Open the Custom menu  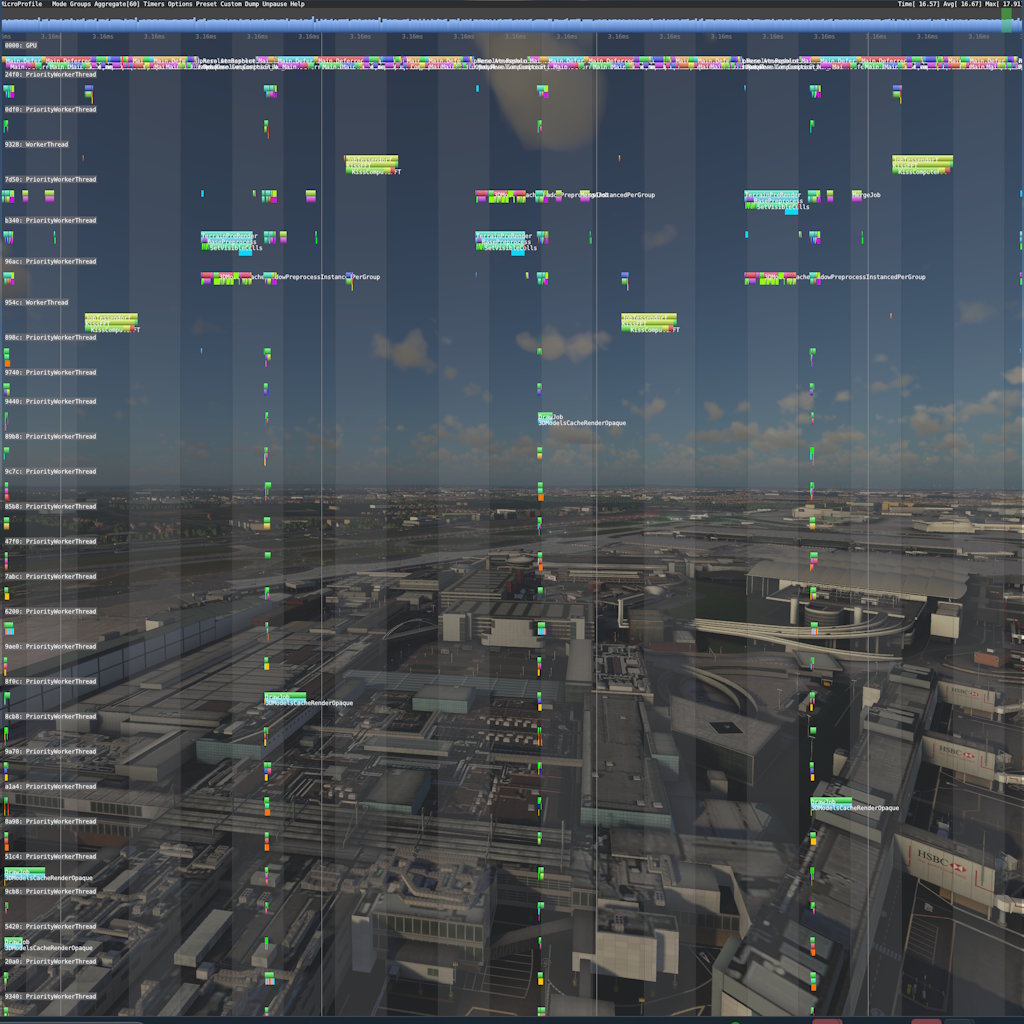231,4
